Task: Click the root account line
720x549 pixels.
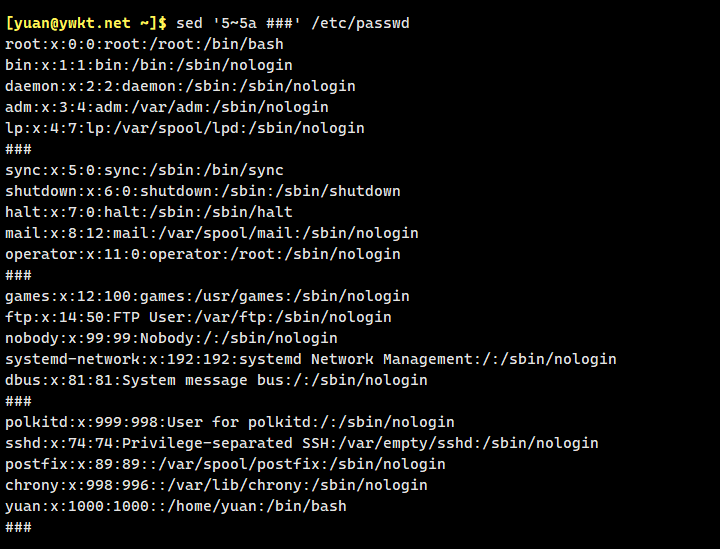Action: tap(144, 44)
